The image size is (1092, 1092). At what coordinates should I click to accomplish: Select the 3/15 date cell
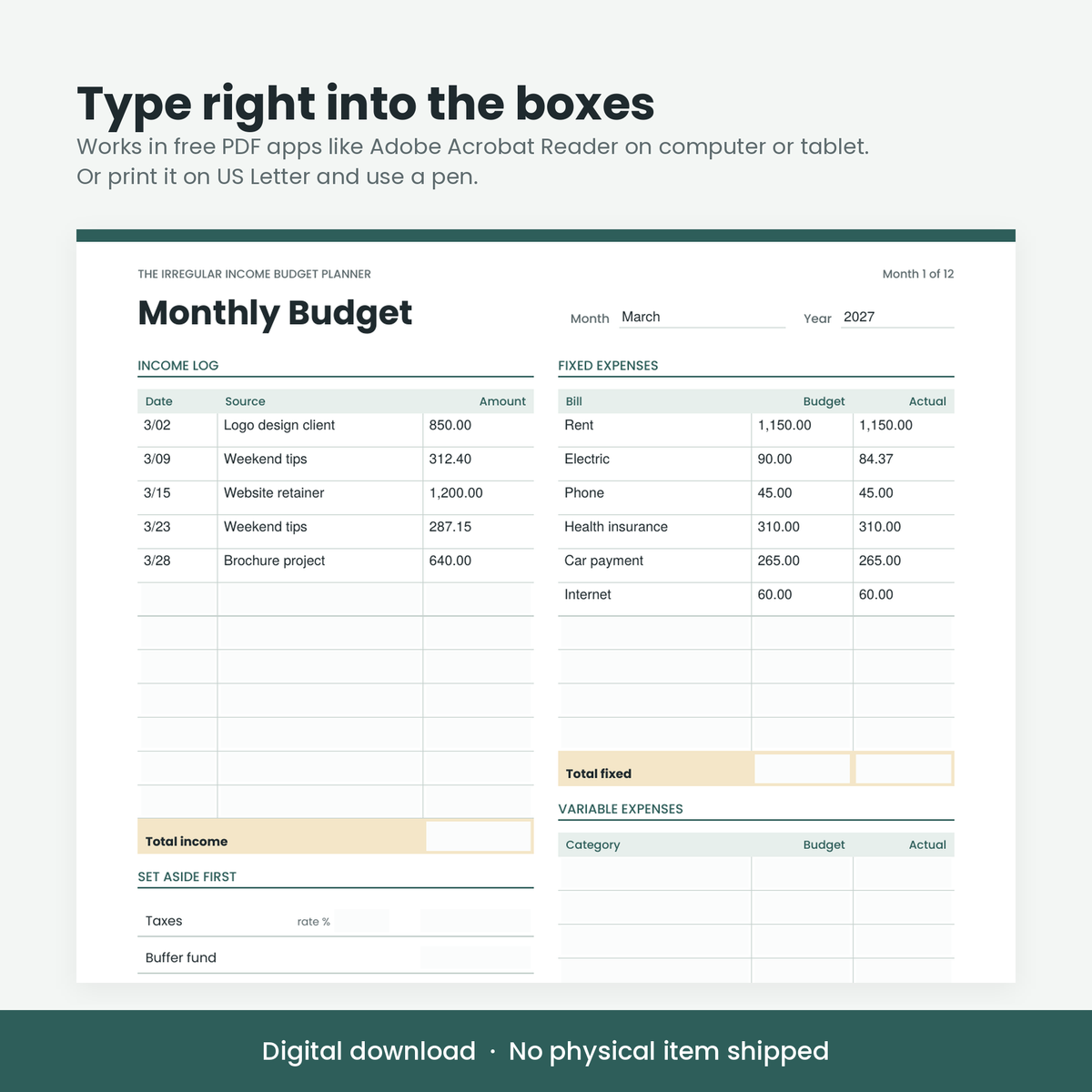click(177, 497)
